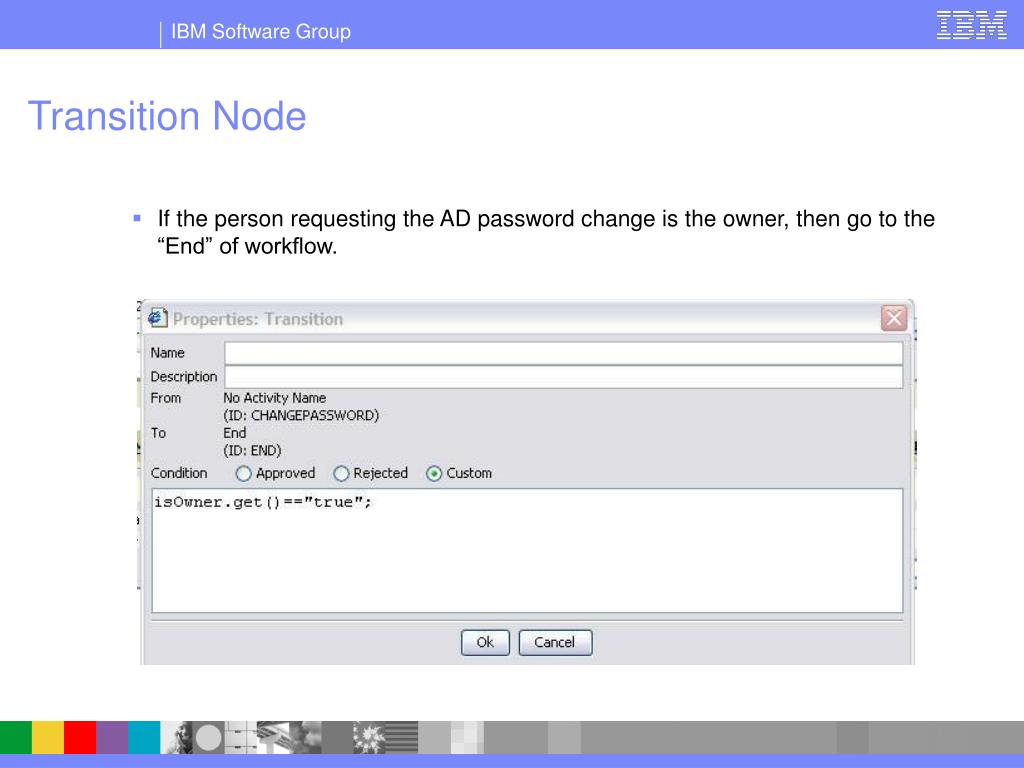Click the Cancel button
1024x768 pixels.
555,643
